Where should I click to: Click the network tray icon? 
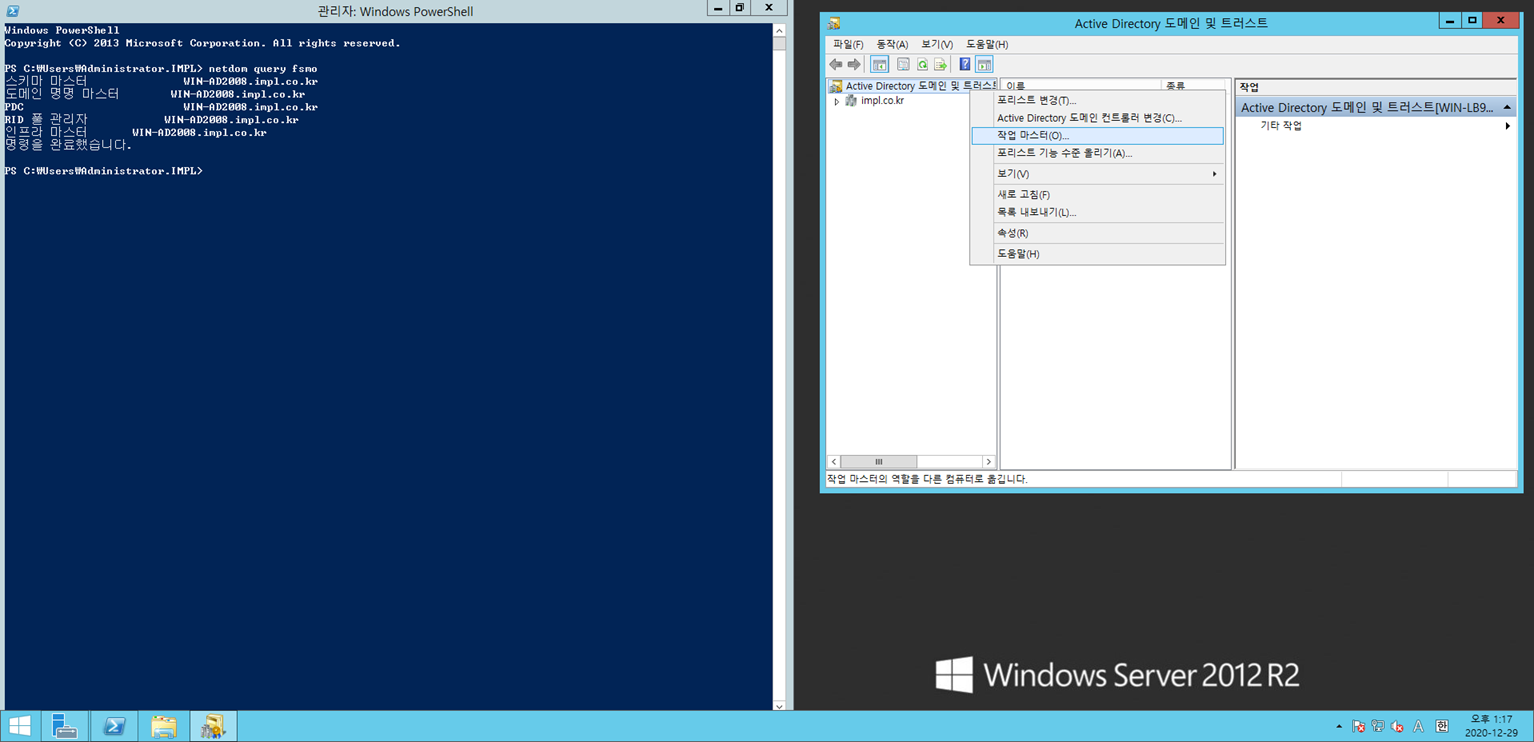point(1378,727)
